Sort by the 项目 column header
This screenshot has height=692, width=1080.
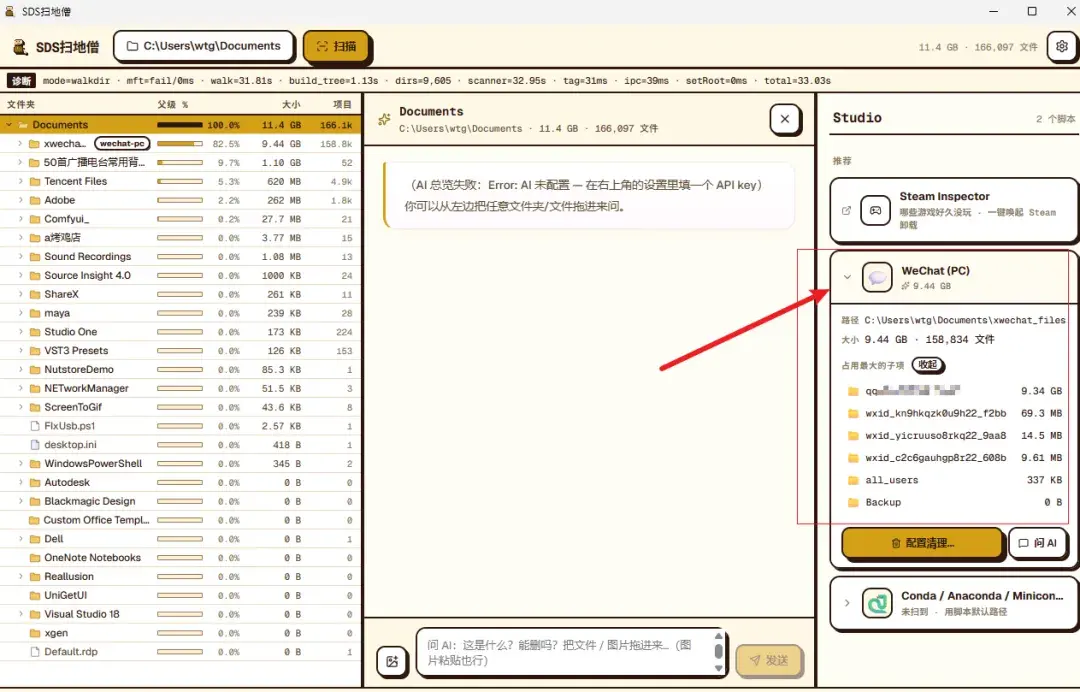[x=342, y=104]
